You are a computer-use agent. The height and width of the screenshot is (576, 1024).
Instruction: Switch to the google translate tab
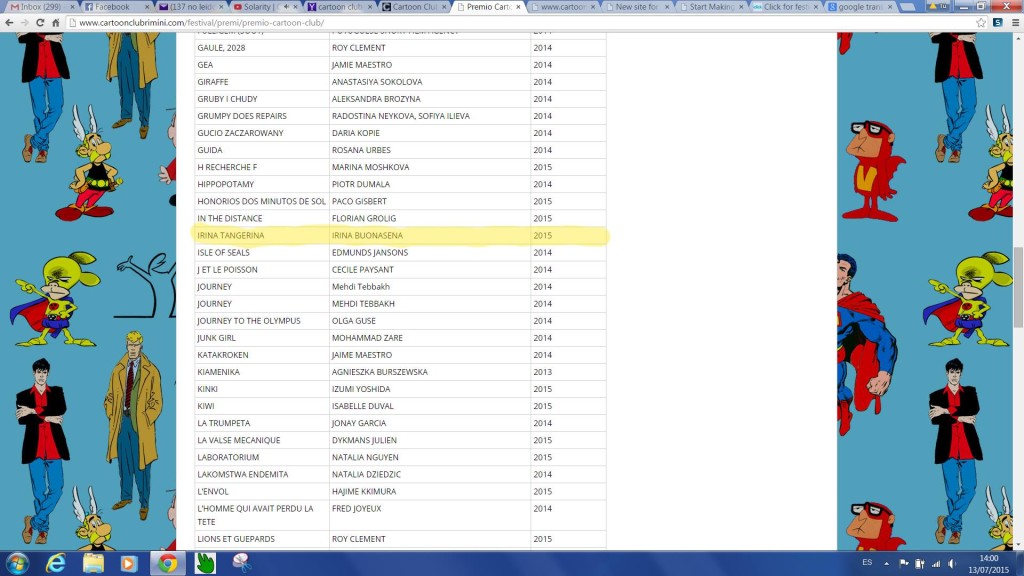tap(860, 7)
